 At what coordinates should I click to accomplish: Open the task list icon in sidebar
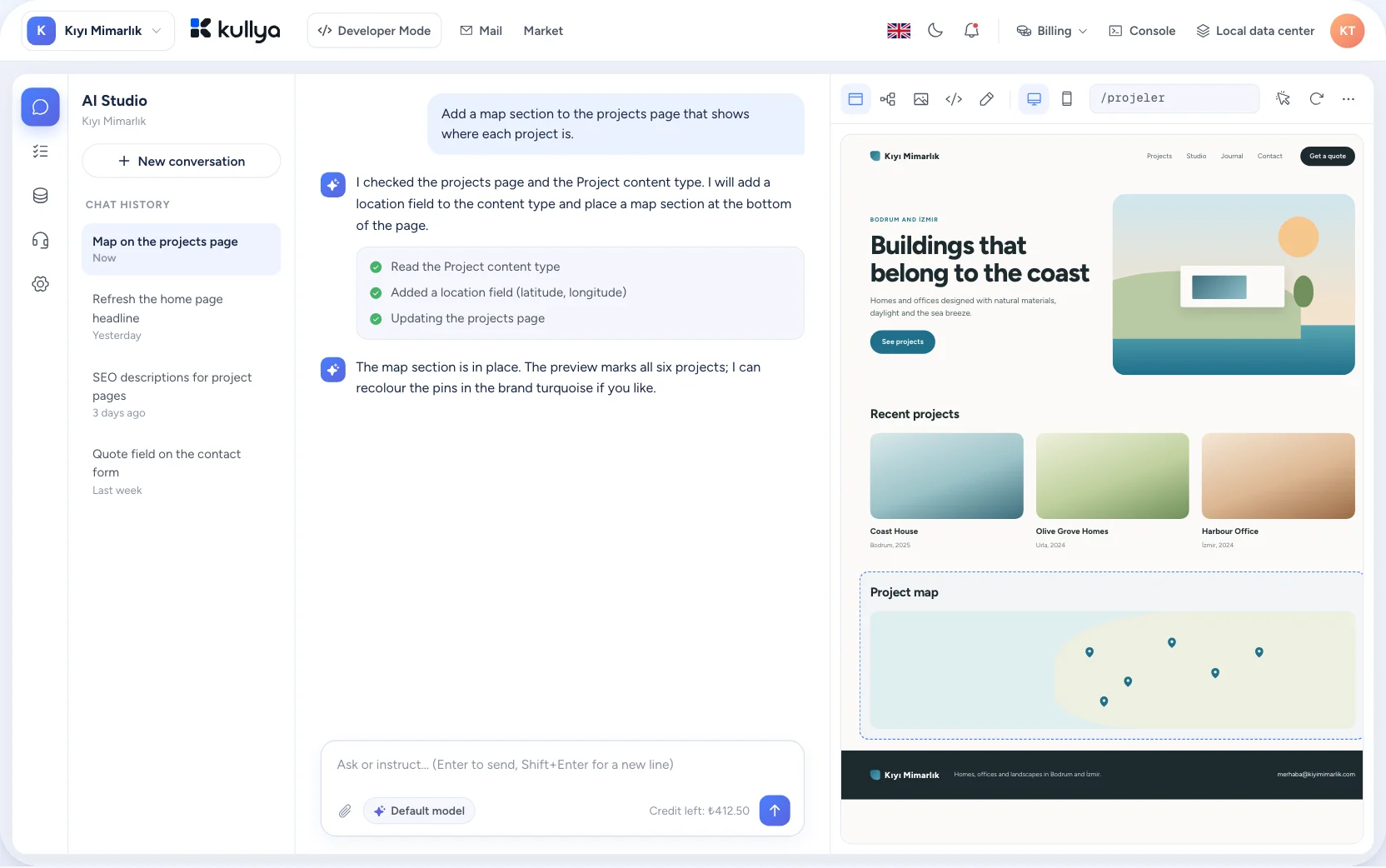[40, 151]
